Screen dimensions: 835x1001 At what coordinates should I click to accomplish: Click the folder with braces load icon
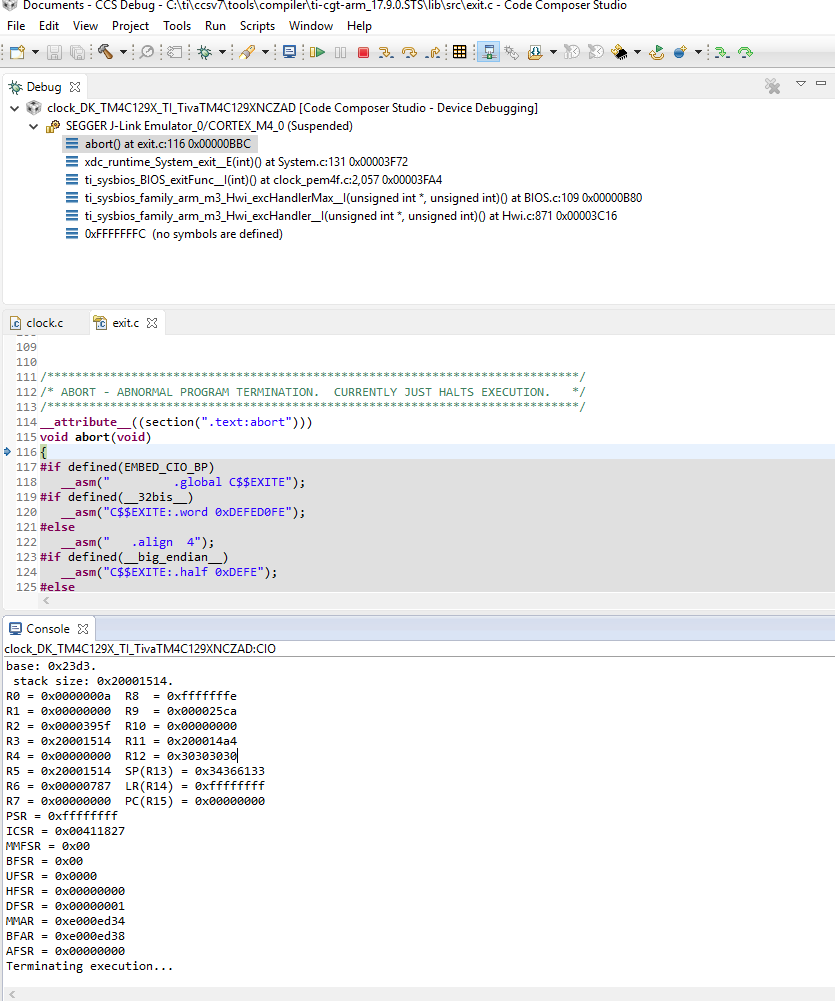pyautogui.click(x=535, y=52)
